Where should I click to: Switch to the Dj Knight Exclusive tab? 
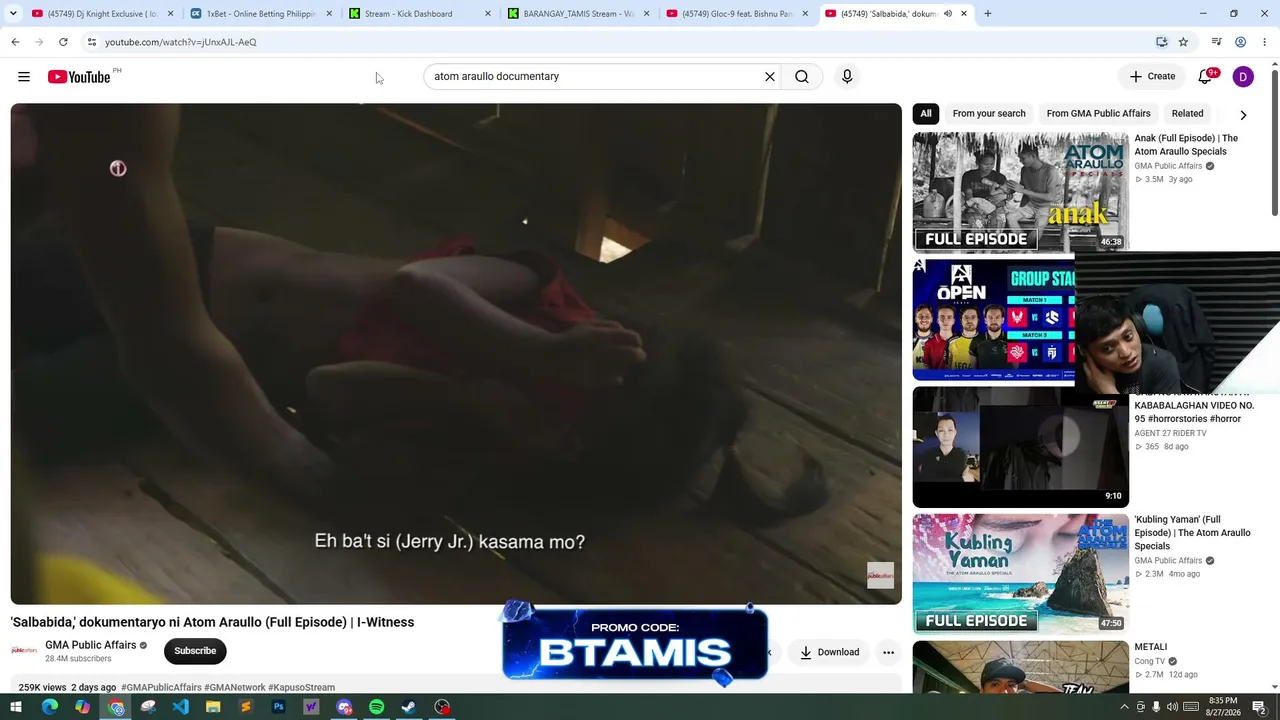(x=103, y=14)
